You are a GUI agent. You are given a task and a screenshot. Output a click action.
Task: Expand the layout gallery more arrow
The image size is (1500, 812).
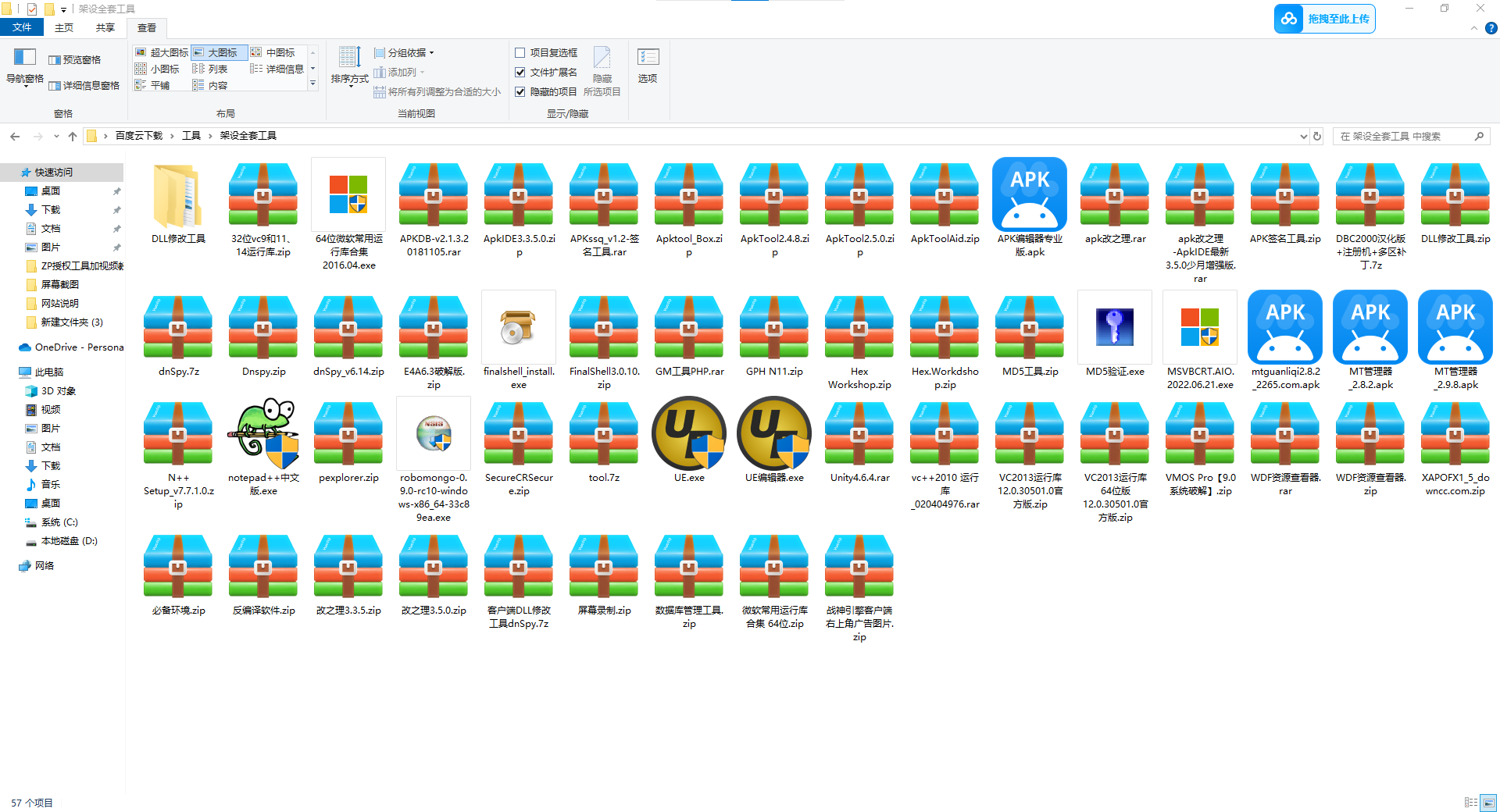(x=312, y=84)
